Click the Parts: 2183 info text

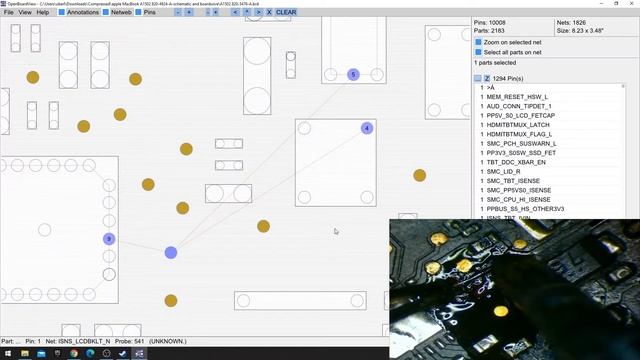point(489,31)
